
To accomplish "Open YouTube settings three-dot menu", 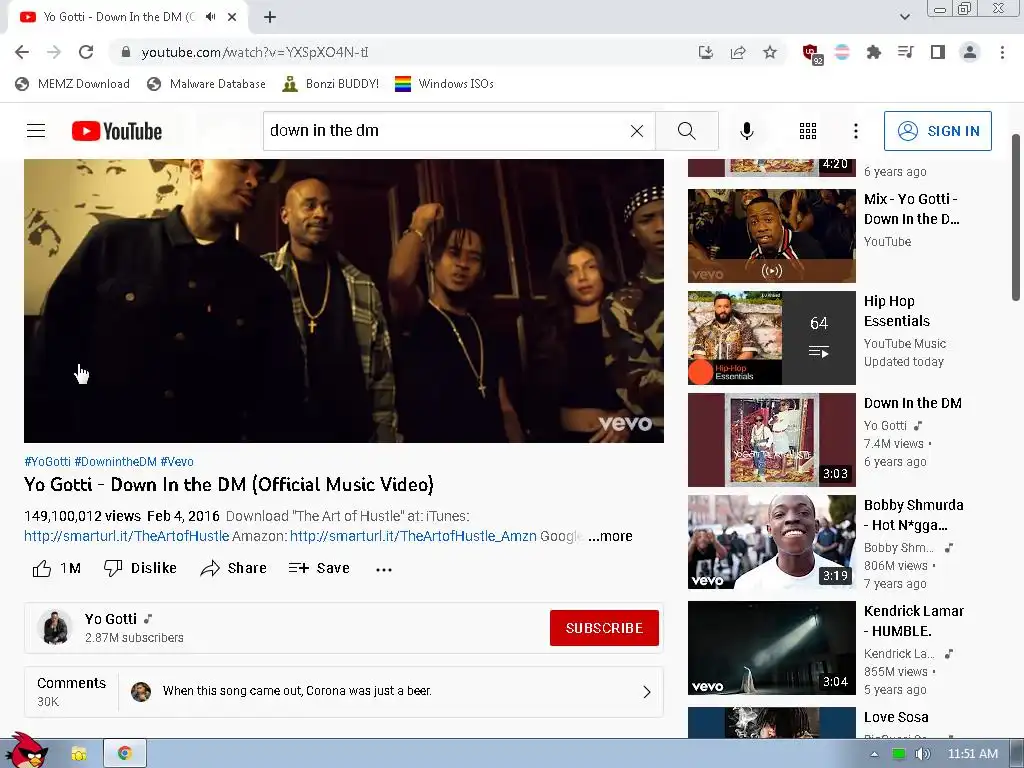I will [x=856, y=131].
